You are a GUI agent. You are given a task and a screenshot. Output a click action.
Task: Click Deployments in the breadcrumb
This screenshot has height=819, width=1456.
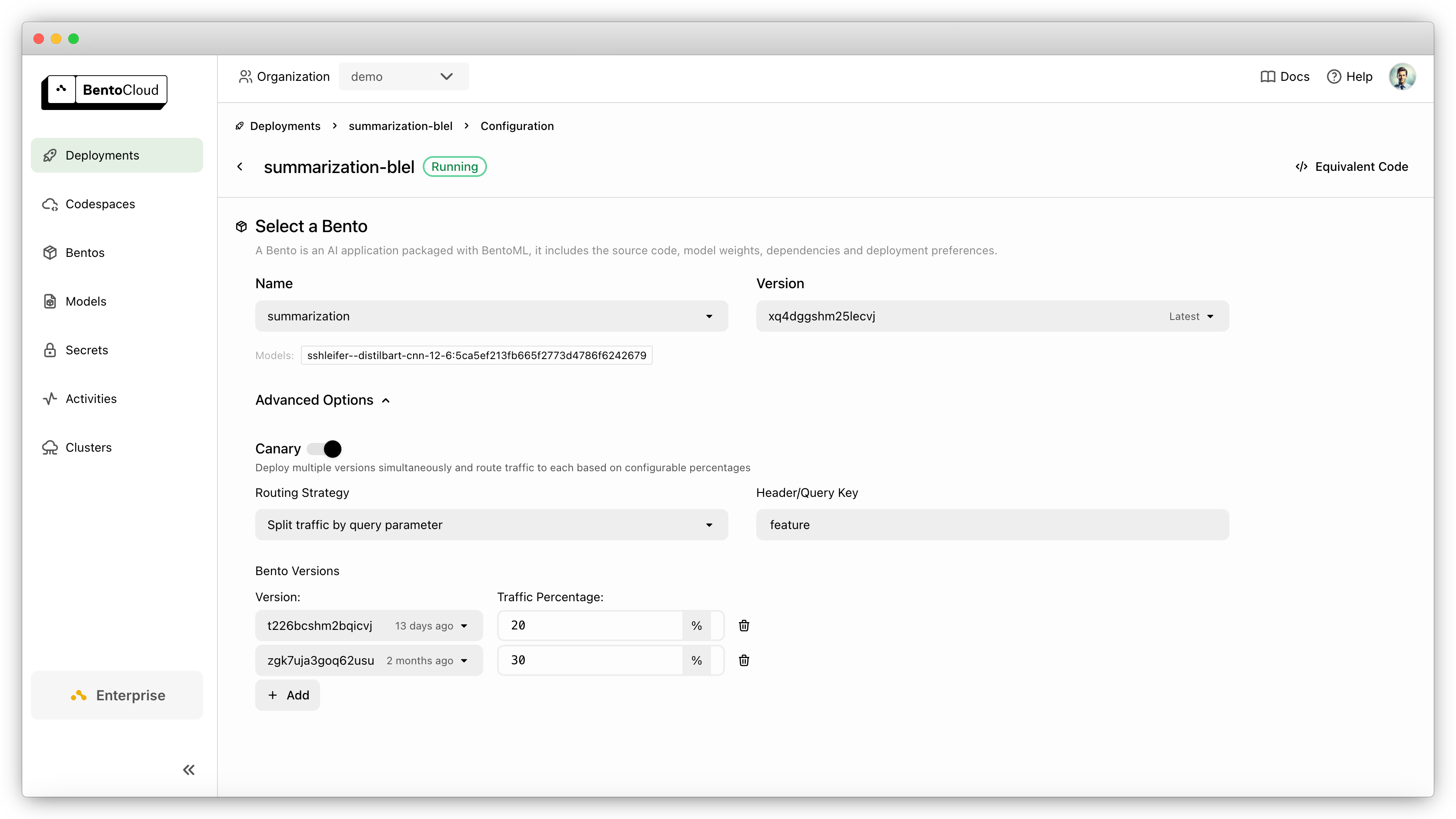[285, 126]
